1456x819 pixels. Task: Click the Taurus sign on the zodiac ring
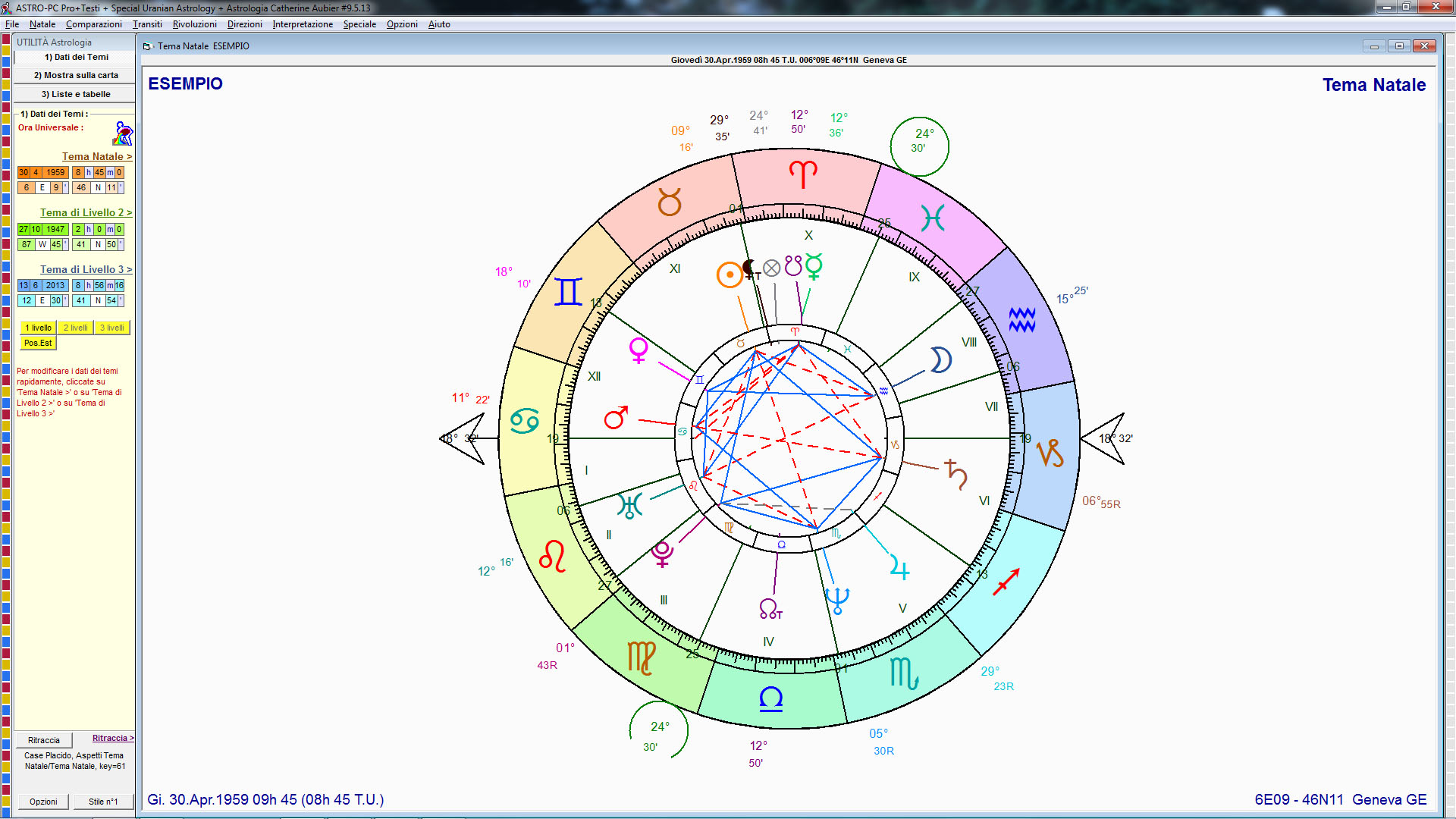click(669, 202)
